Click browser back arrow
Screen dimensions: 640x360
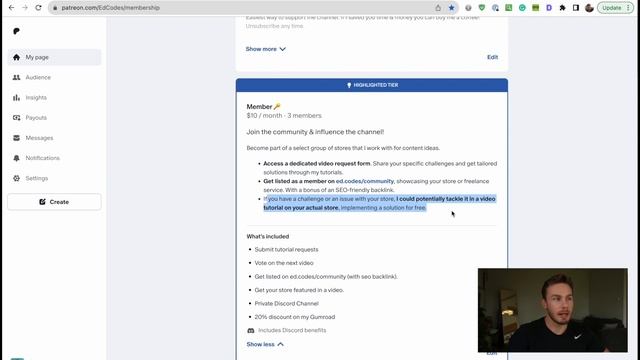[11, 8]
